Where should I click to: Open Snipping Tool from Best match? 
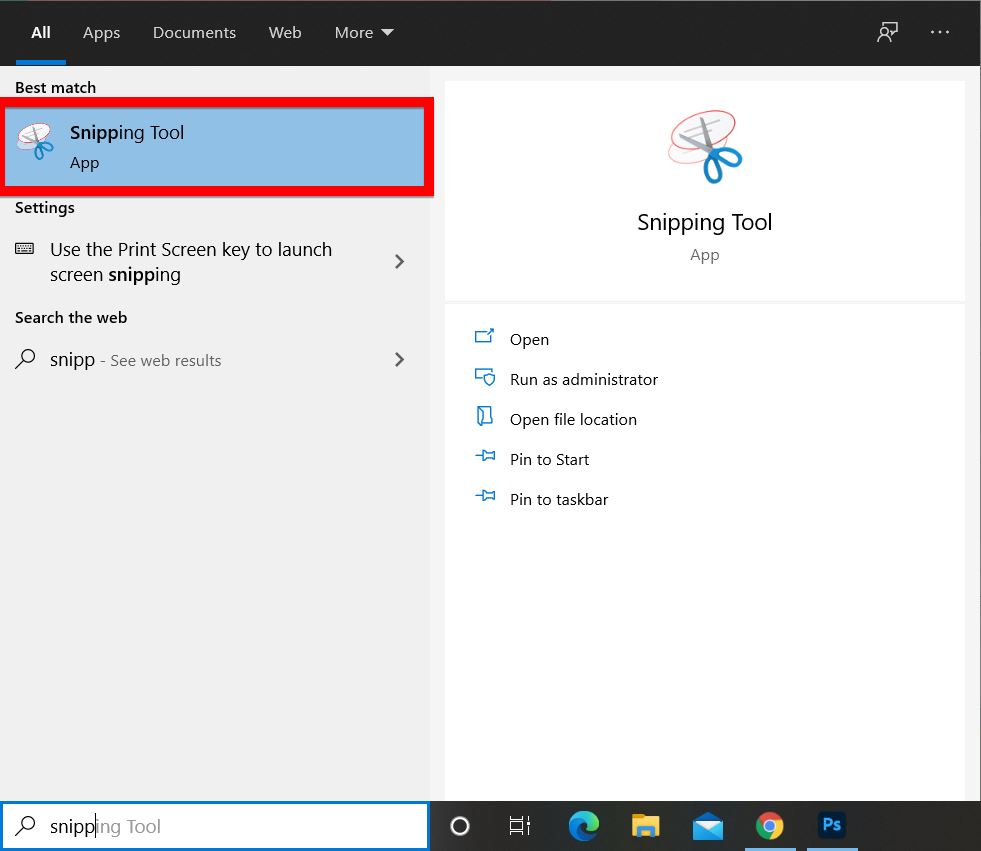coord(214,147)
